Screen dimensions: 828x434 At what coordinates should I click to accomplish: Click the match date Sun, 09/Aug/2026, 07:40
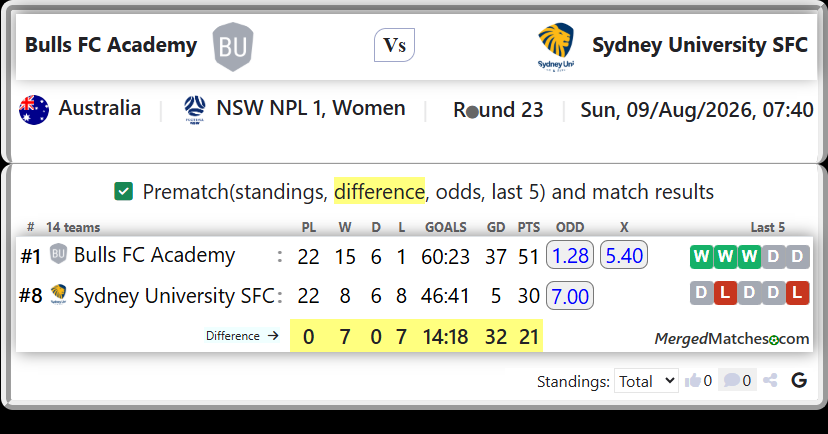(x=697, y=110)
